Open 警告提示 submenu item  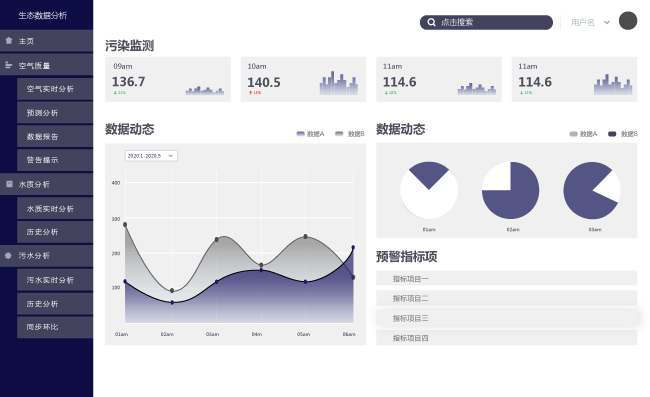[x=55, y=160]
